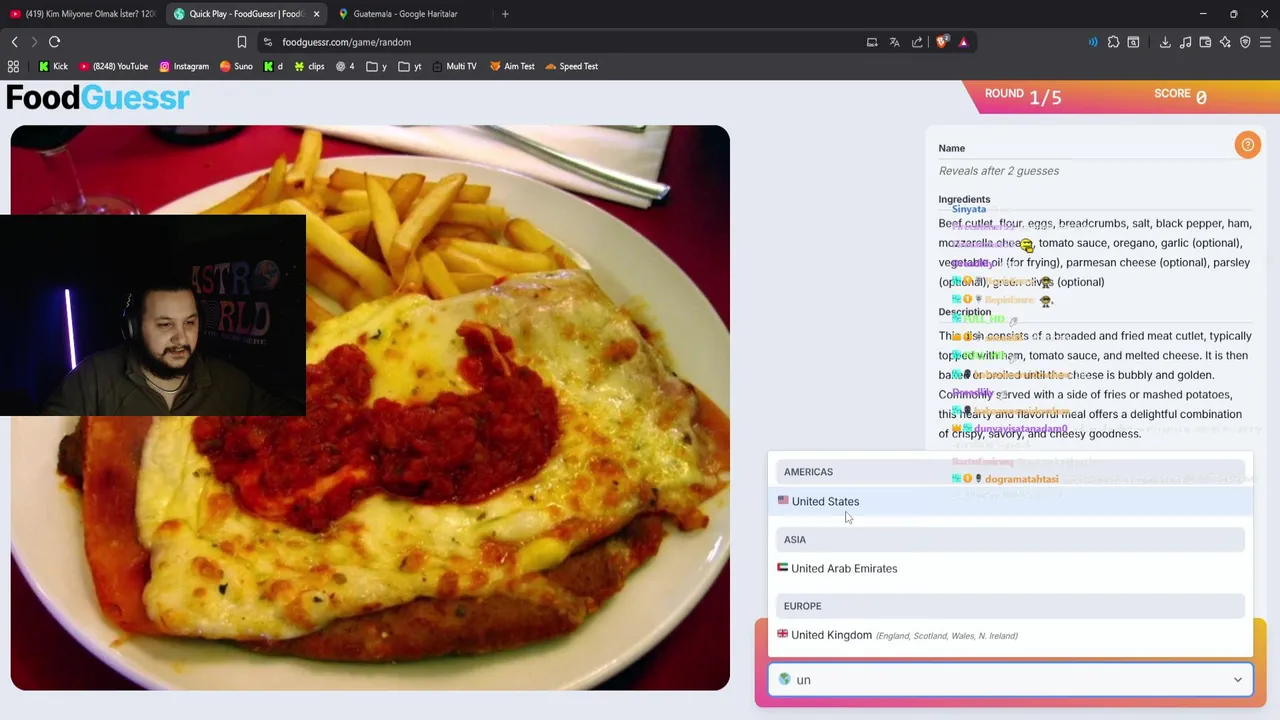The width and height of the screenshot is (1280, 720).
Task: Close the FoodGuessr tab
Action: pyautogui.click(x=316, y=14)
